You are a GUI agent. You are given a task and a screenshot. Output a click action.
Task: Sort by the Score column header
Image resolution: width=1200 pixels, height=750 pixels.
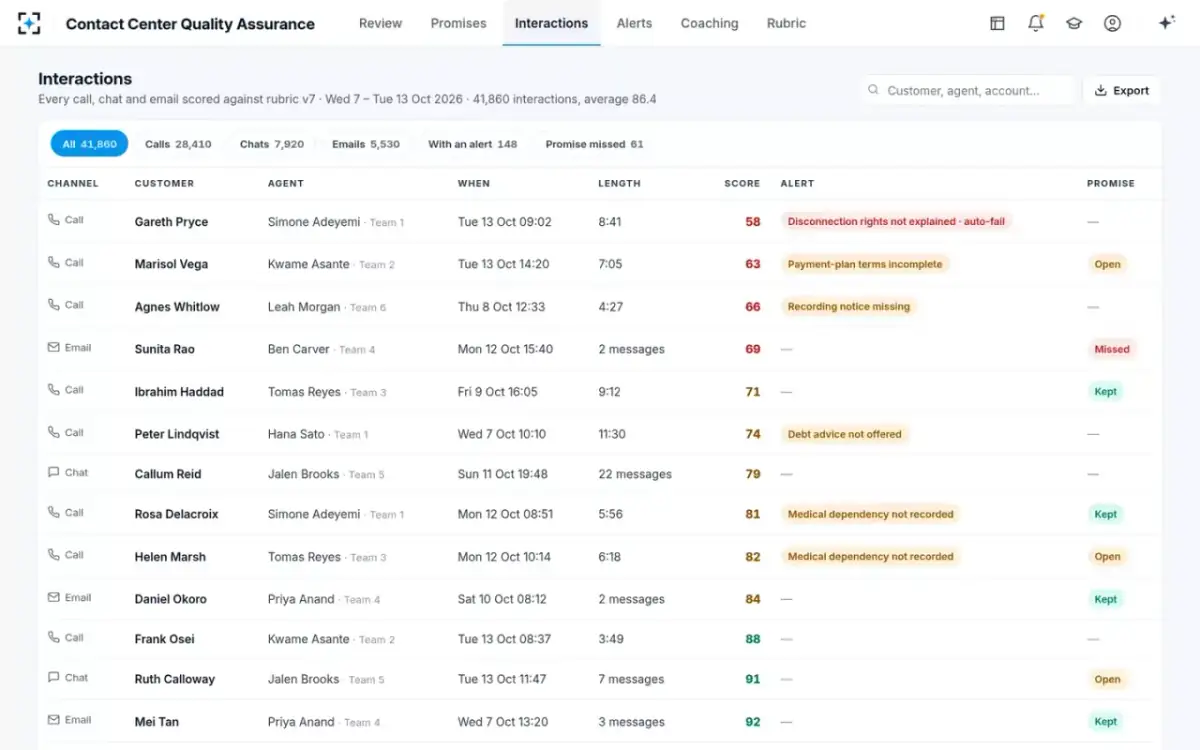click(742, 183)
